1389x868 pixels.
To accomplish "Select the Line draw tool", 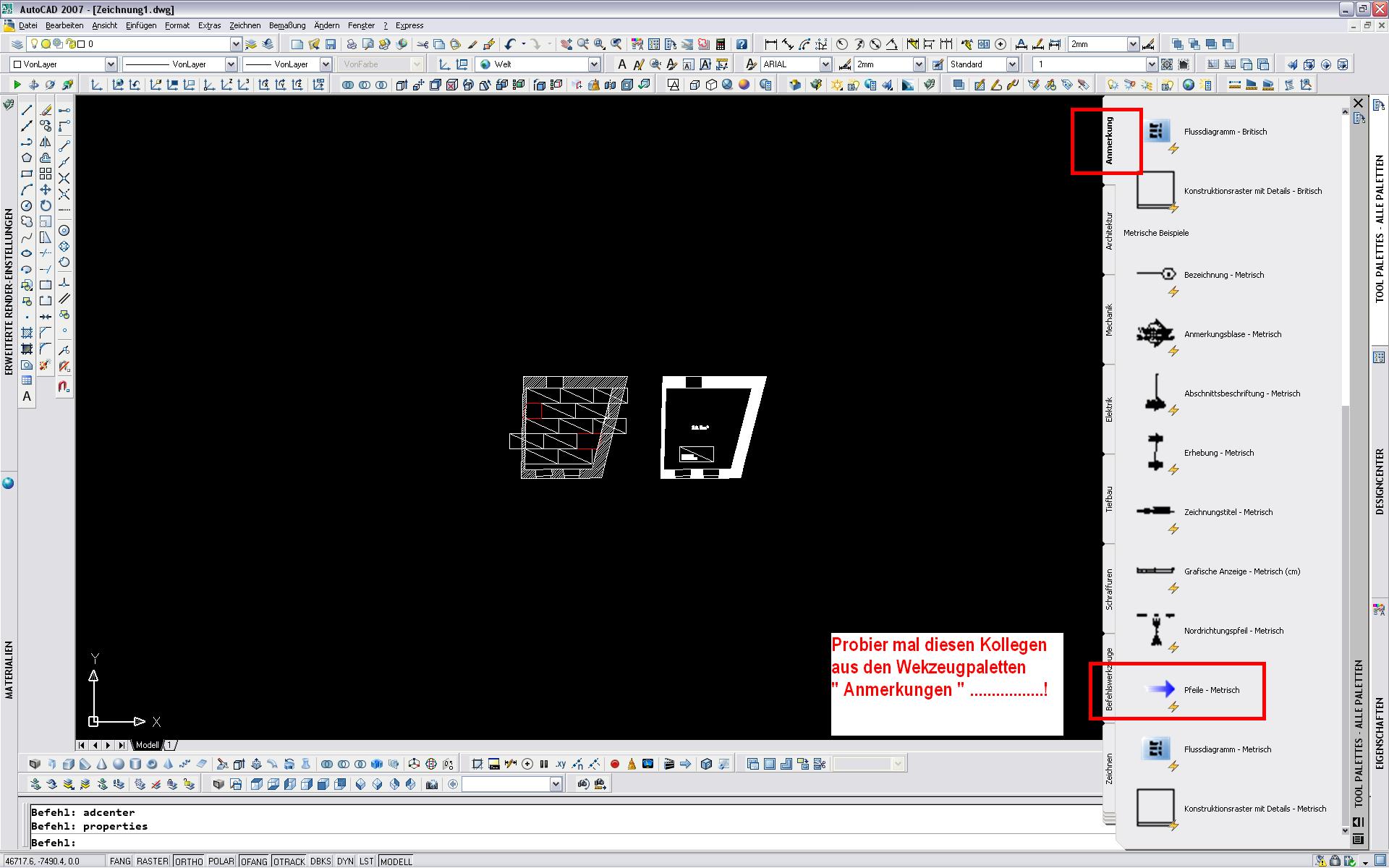I will click(x=27, y=111).
